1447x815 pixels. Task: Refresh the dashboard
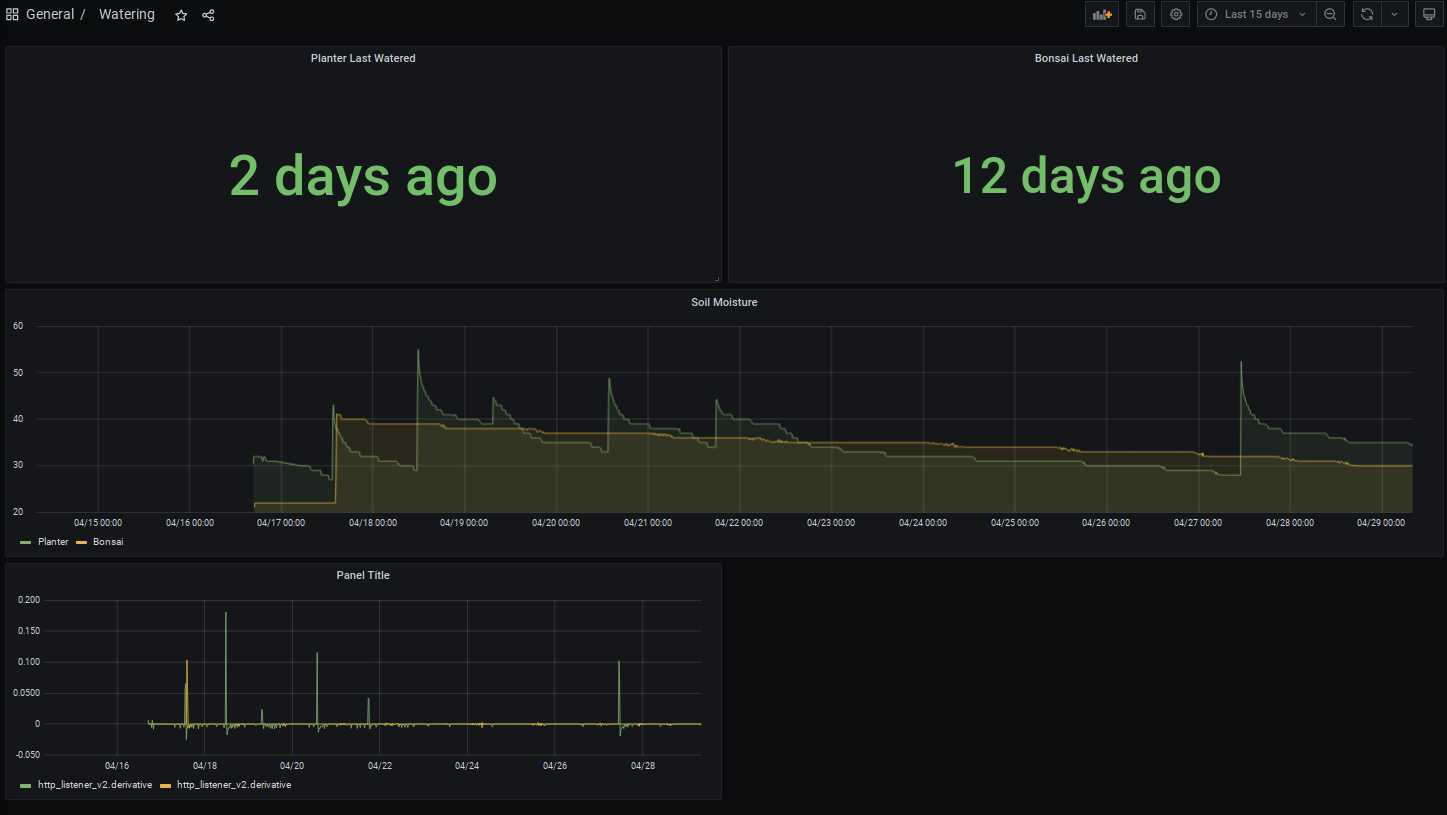click(1366, 15)
